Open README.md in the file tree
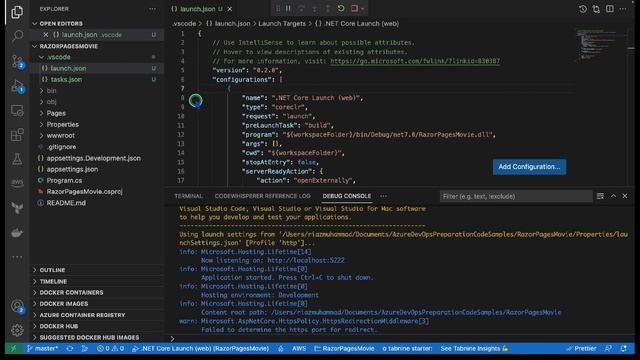This screenshot has height=360, width=640. pos(66,203)
